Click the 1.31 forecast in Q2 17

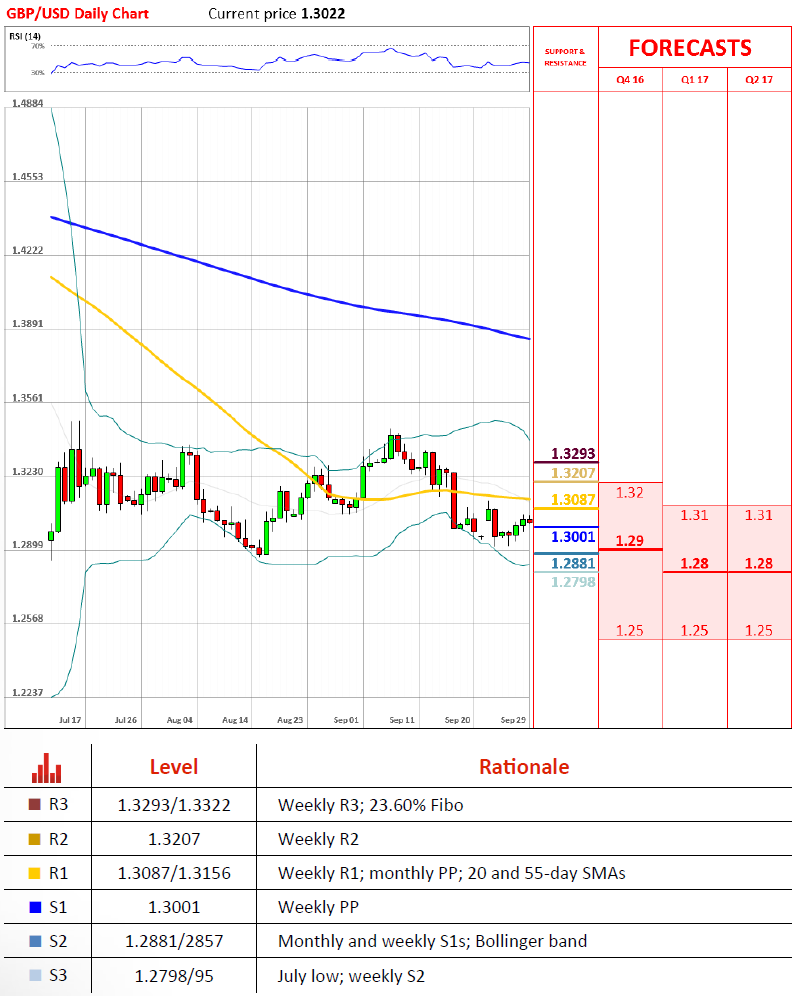click(x=758, y=515)
